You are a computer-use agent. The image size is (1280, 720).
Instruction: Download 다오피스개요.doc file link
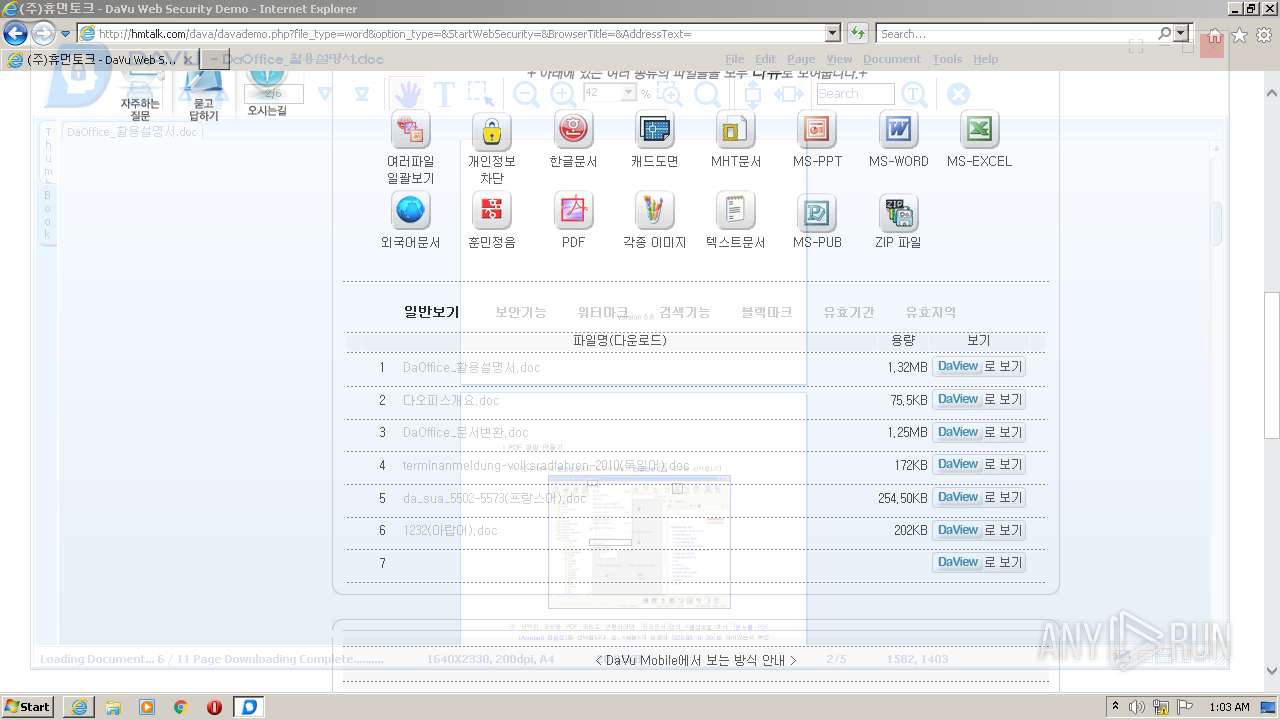[x=451, y=400]
